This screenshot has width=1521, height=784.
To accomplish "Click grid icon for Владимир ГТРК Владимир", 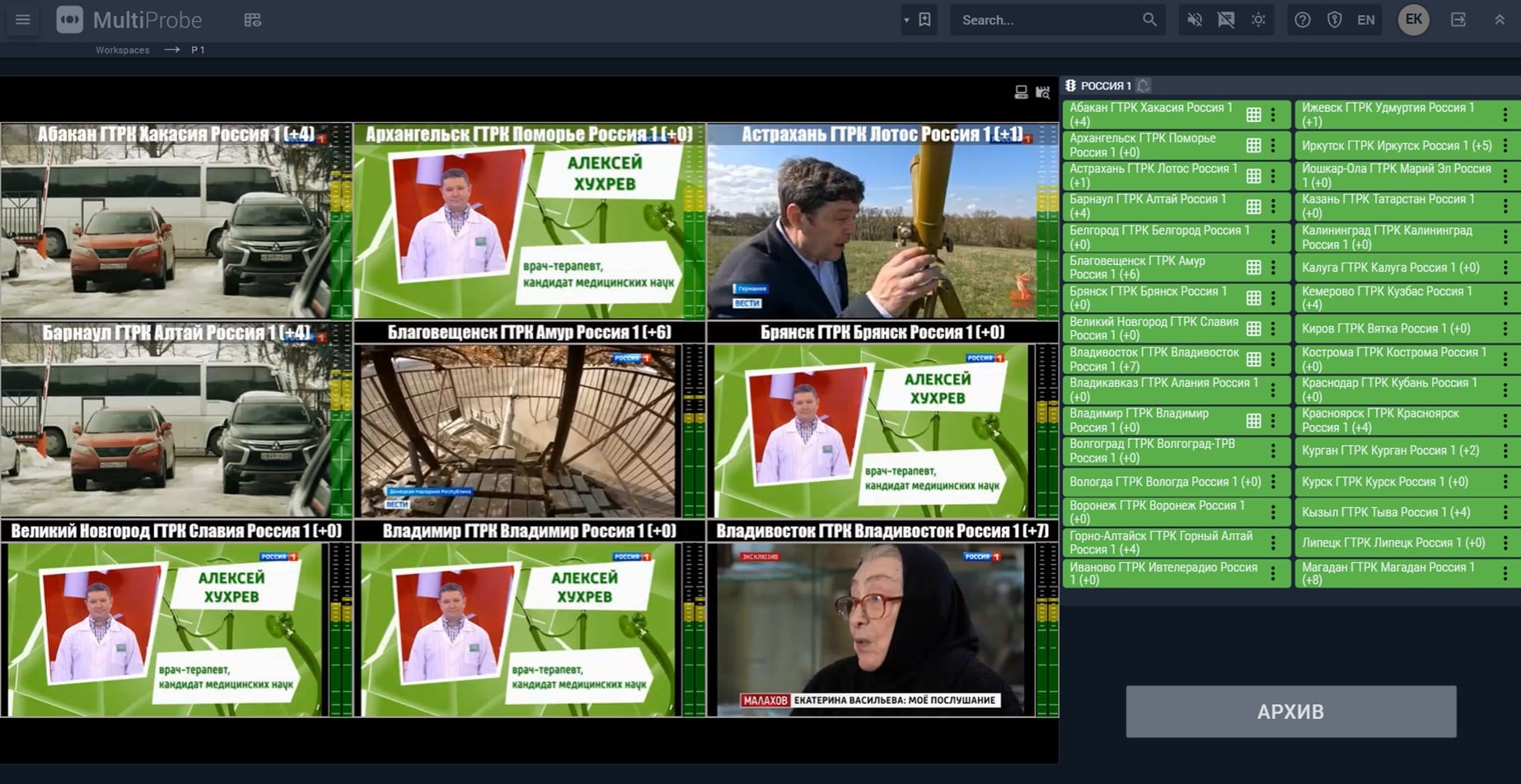I will coord(1253,421).
